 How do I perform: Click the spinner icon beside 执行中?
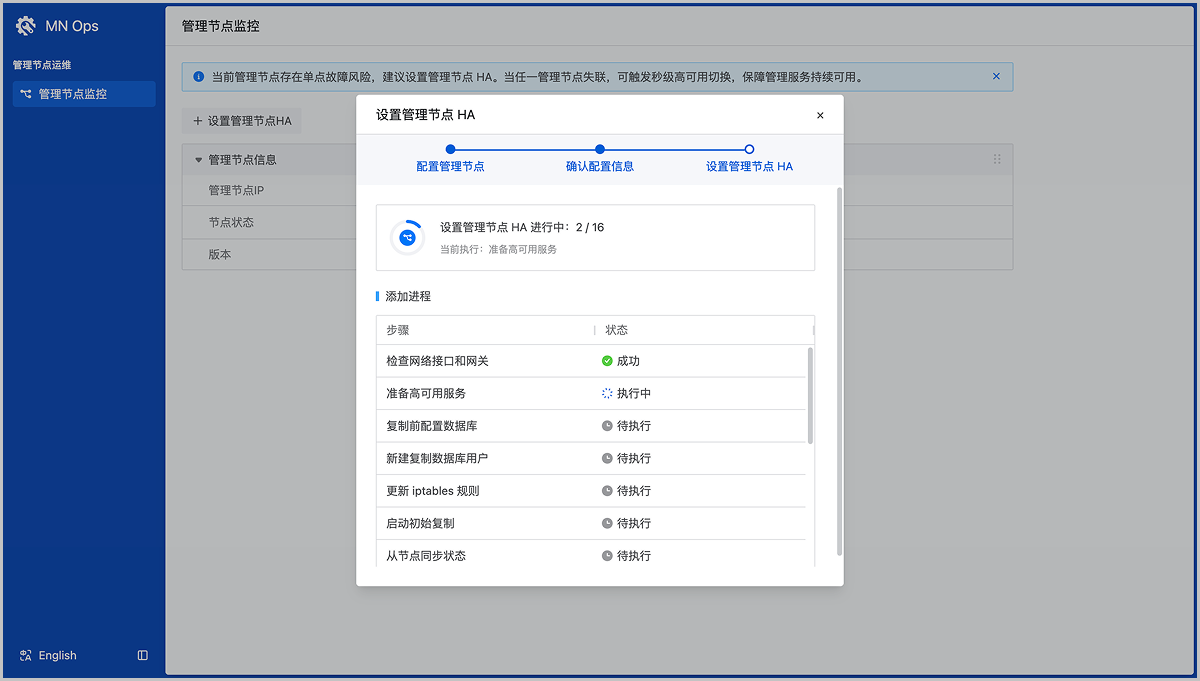coord(607,393)
